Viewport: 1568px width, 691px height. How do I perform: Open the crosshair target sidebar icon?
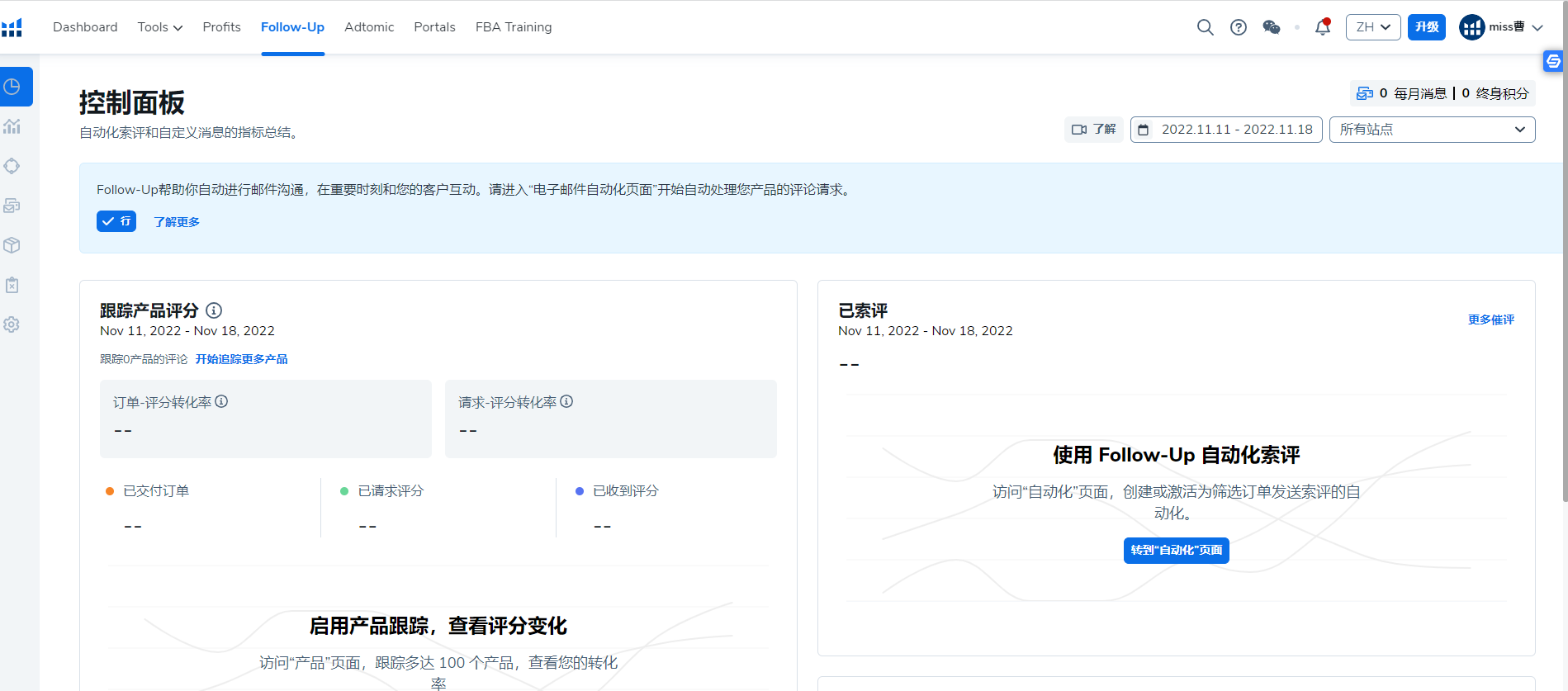pyautogui.click(x=12, y=166)
